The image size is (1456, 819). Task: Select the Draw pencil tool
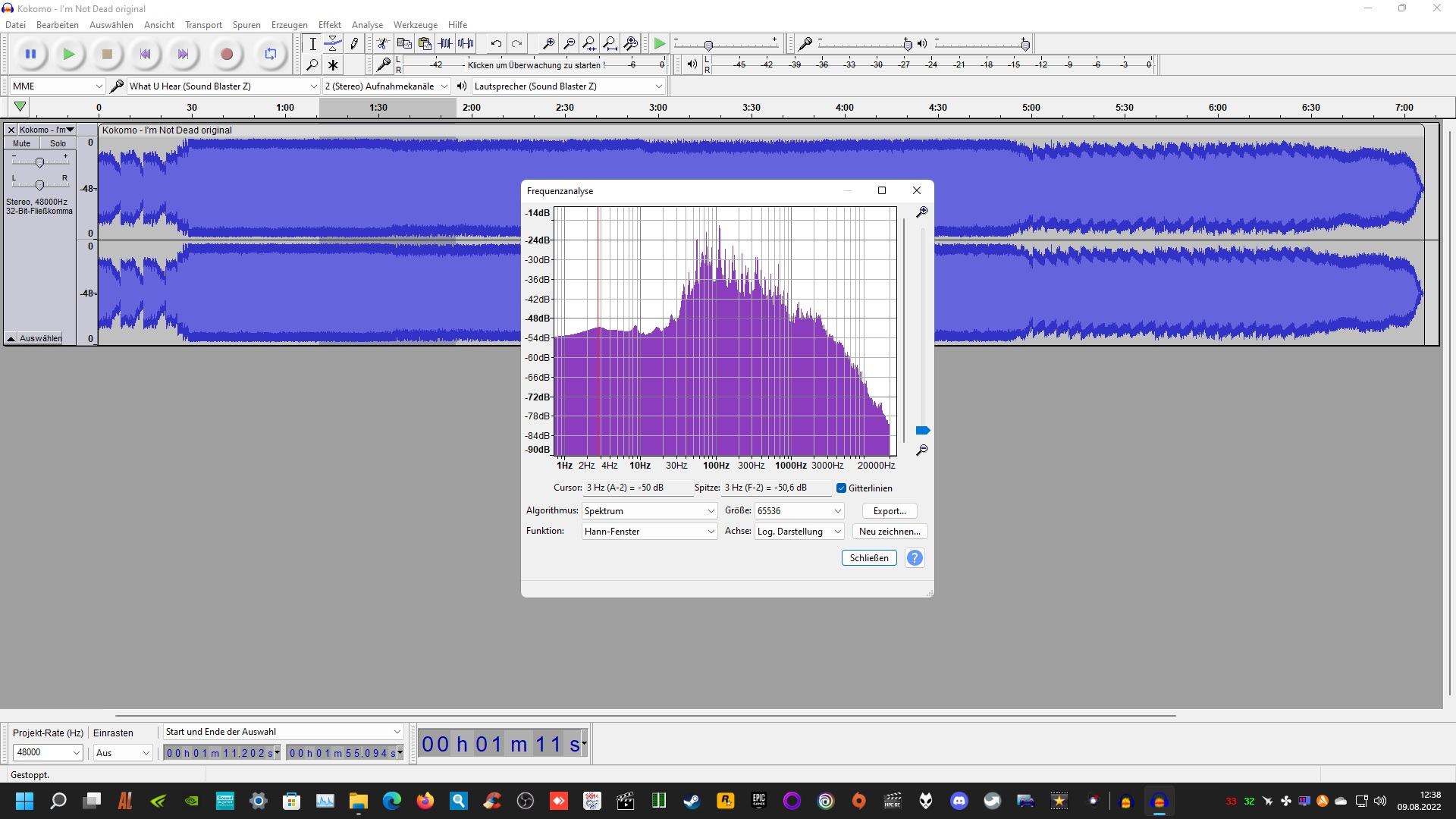pyautogui.click(x=353, y=44)
